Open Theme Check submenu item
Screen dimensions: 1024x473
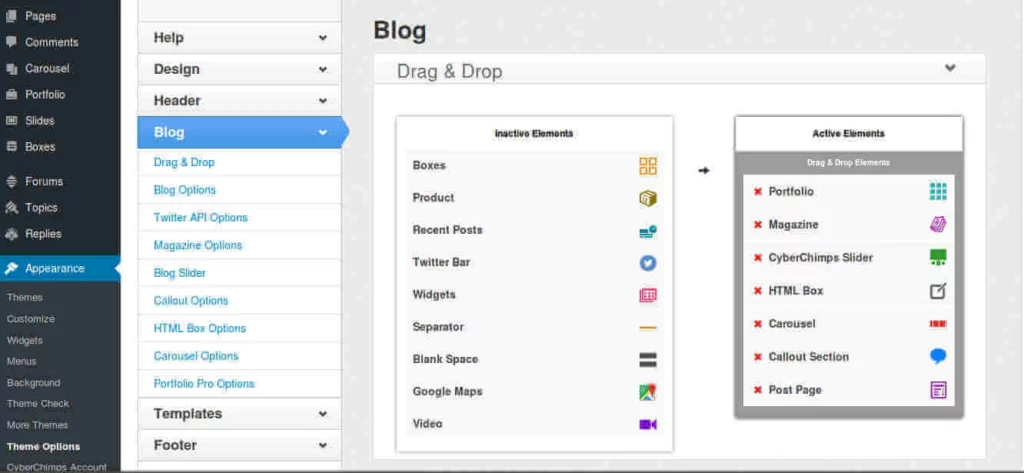38,404
